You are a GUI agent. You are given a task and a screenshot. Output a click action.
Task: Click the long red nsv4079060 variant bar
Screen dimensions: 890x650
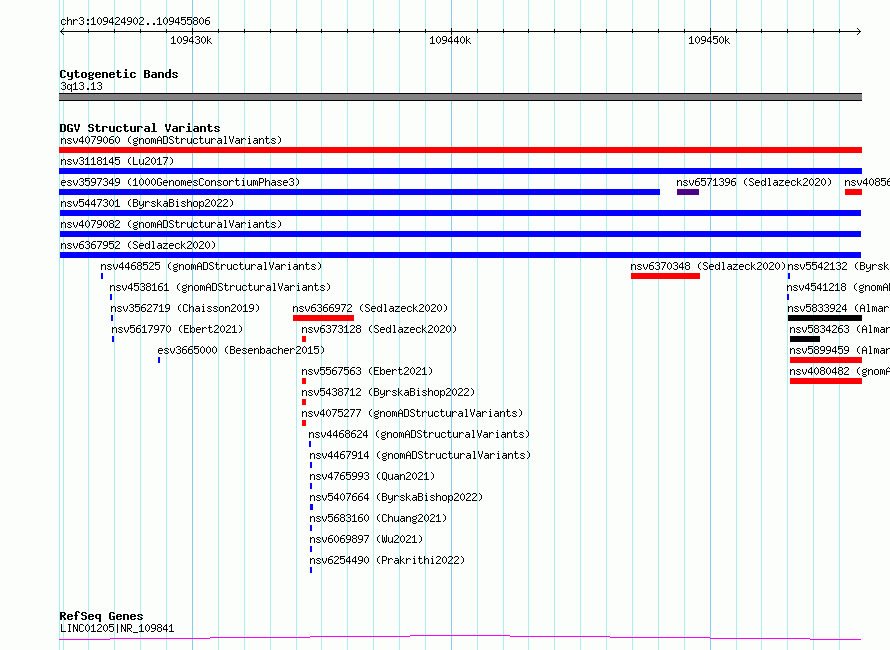click(x=460, y=150)
